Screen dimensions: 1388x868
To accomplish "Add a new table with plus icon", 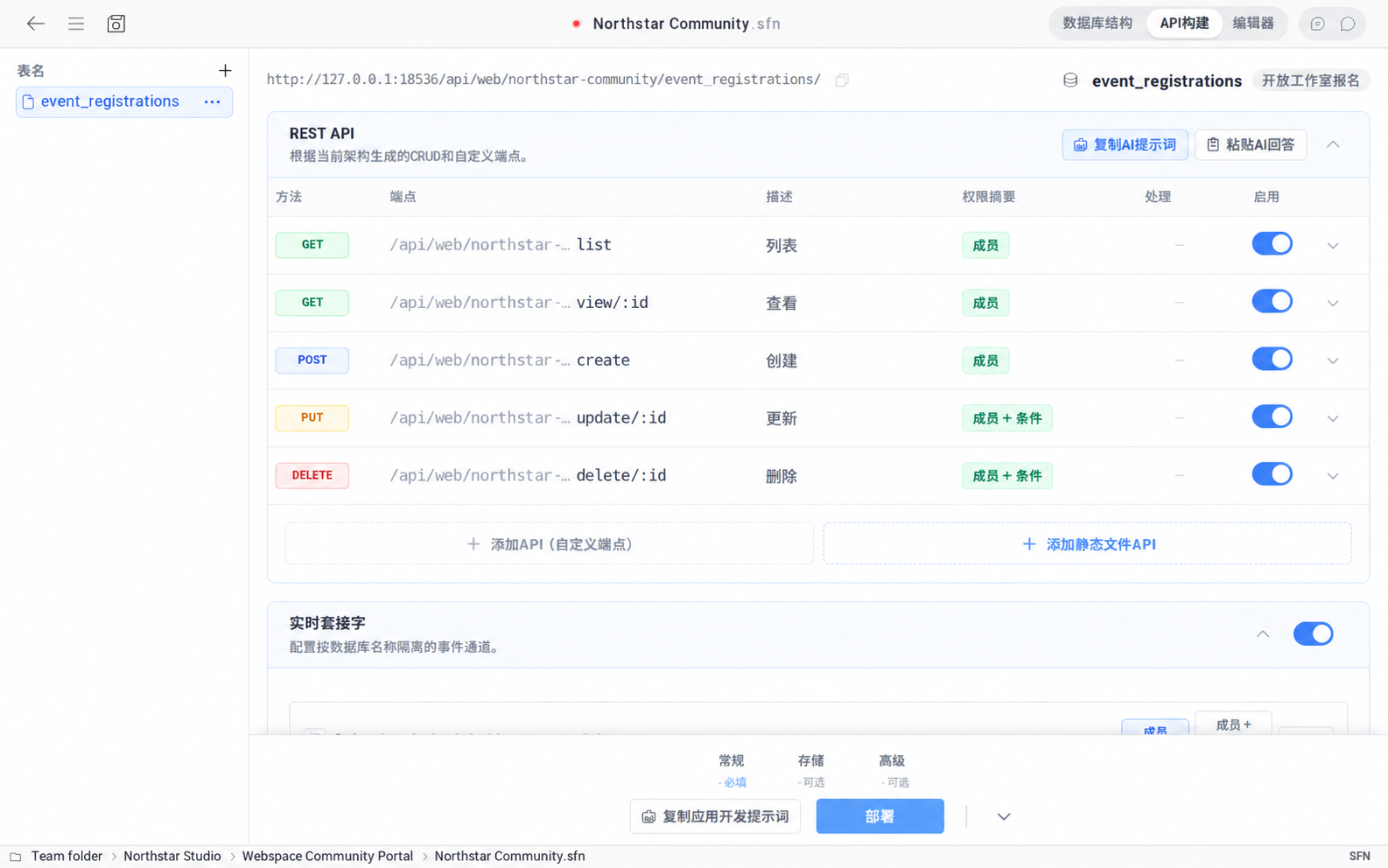I will click(225, 71).
